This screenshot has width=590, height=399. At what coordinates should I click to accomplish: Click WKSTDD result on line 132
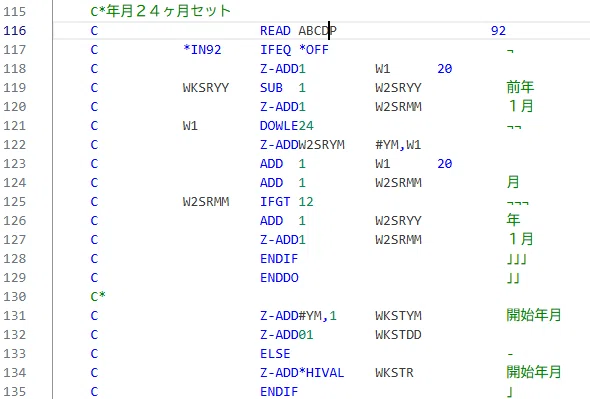(x=398, y=334)
